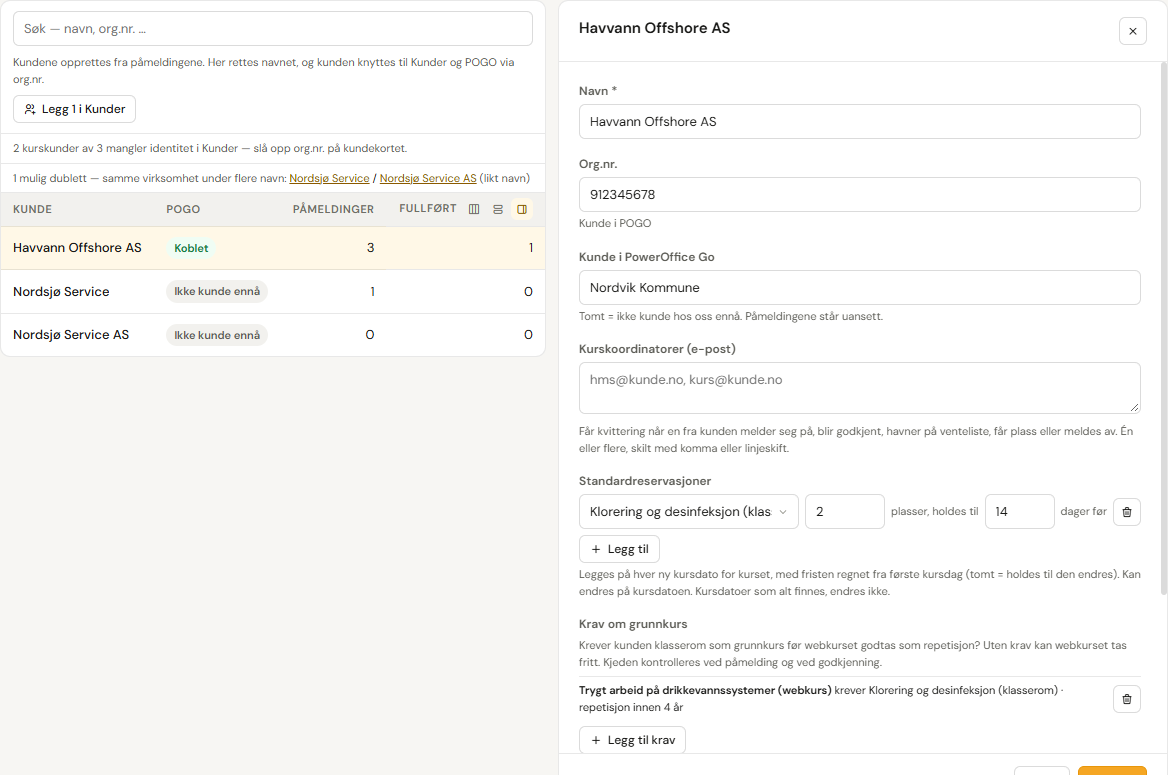Delete the Klorering og desinfeksjon standard reservation
1168x775 pixels.
(x=1126, y=512)
